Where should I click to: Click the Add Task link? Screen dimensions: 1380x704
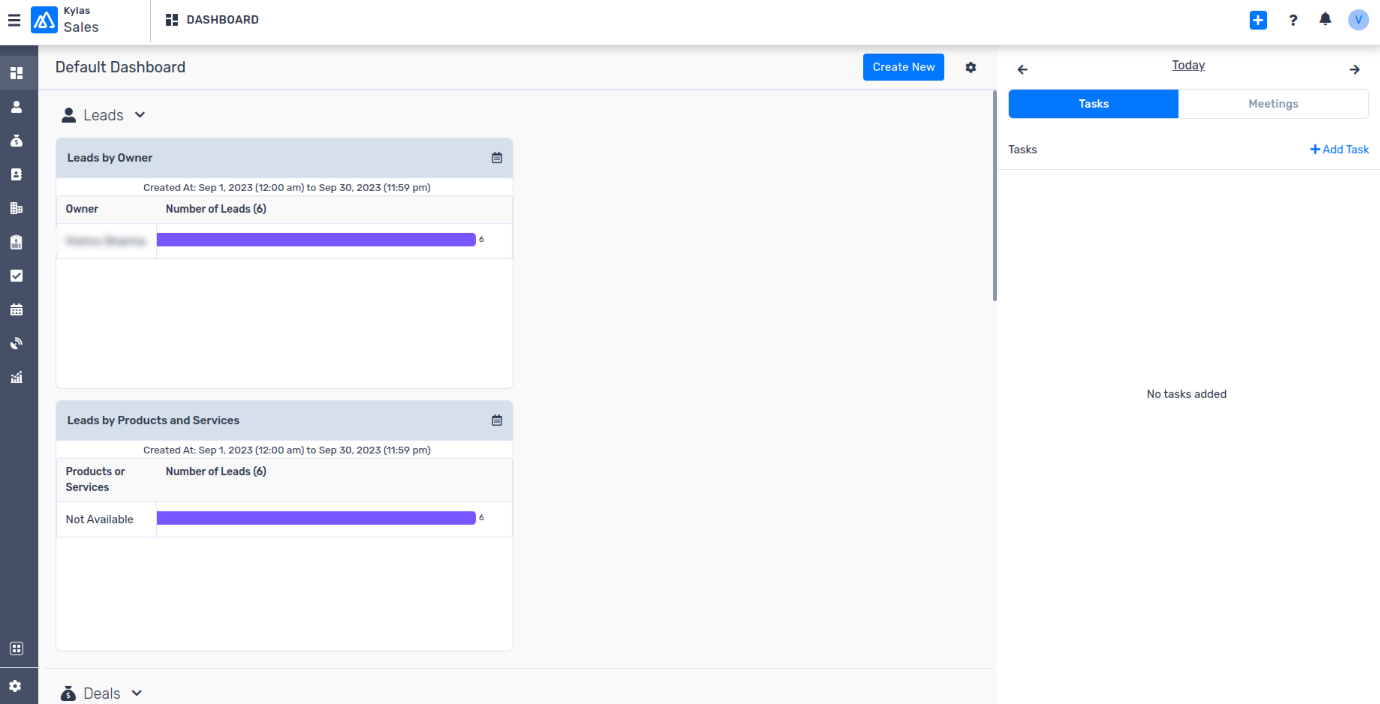(1339, 149)
